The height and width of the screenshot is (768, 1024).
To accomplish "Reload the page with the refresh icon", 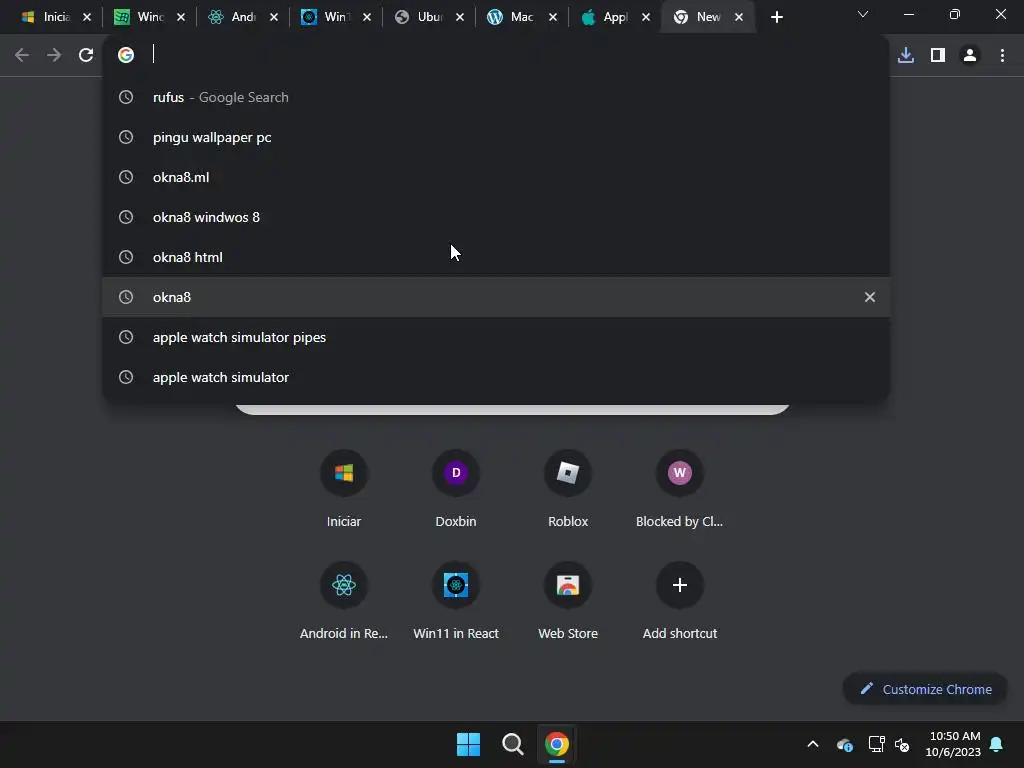I will (x=86, y=55).
